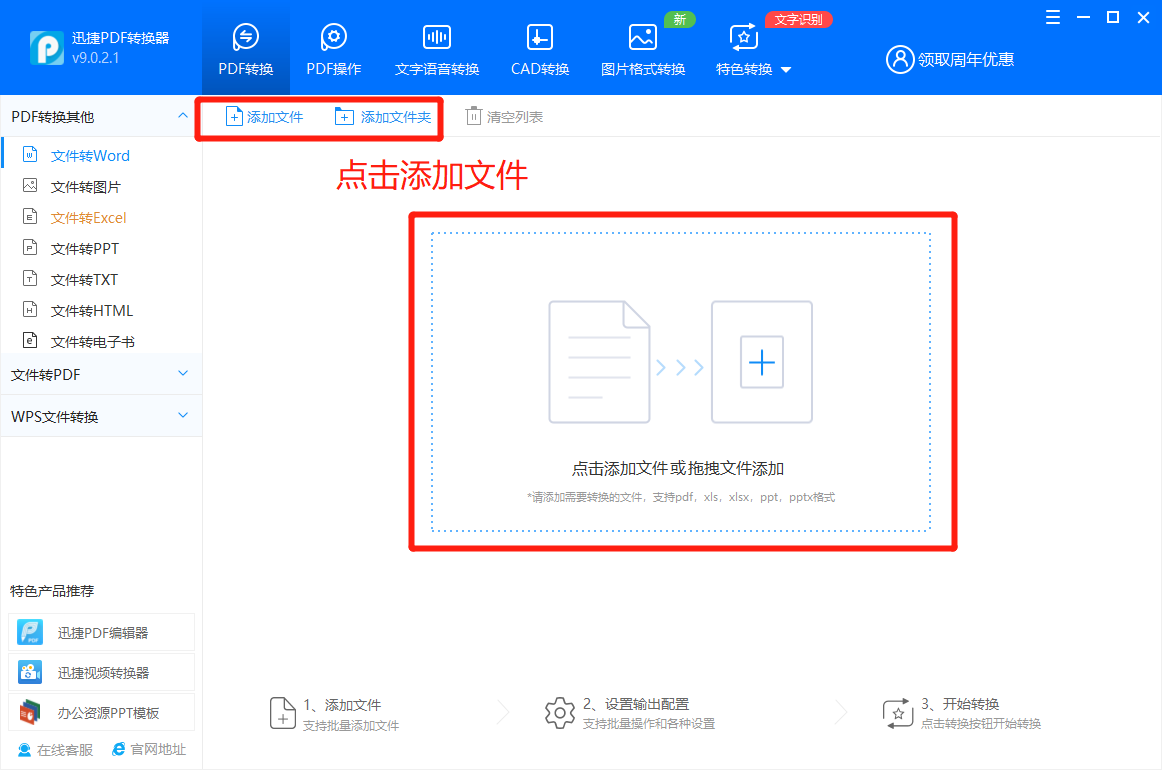Expand the 特色转换 dropdown arrow
The height and width of the screenshot is (770, 1162).
(x=786, y=70)
